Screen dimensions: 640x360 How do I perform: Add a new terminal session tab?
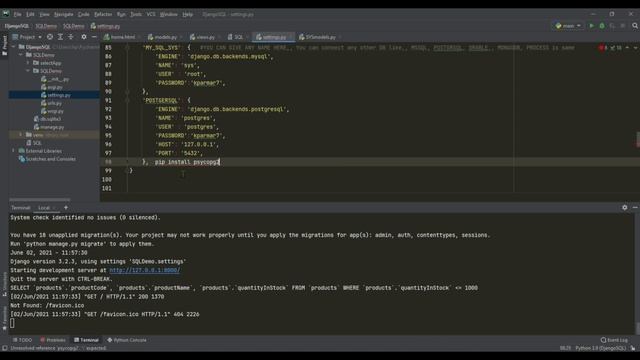click(66, 208)
